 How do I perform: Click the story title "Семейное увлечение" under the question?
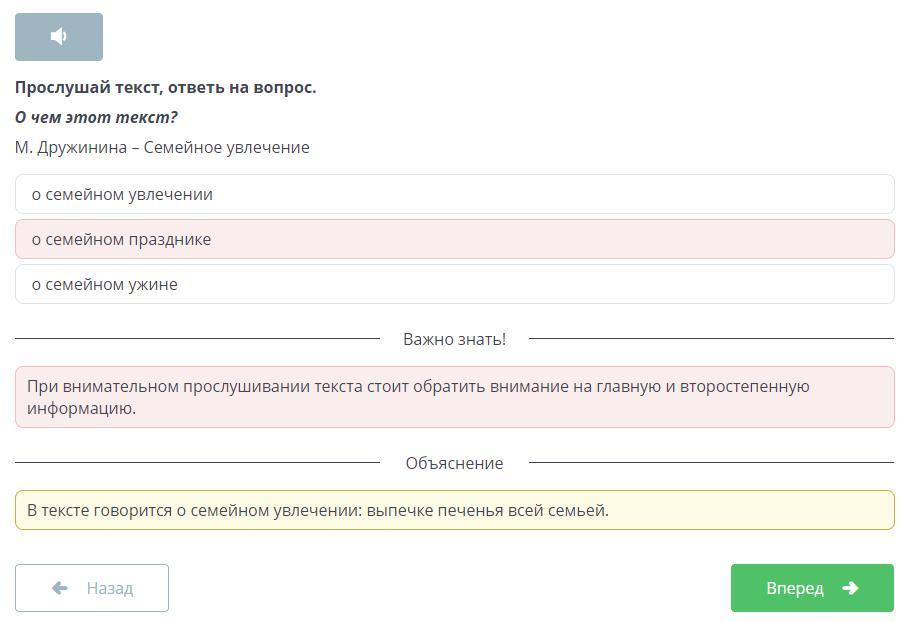coord(227,147)
